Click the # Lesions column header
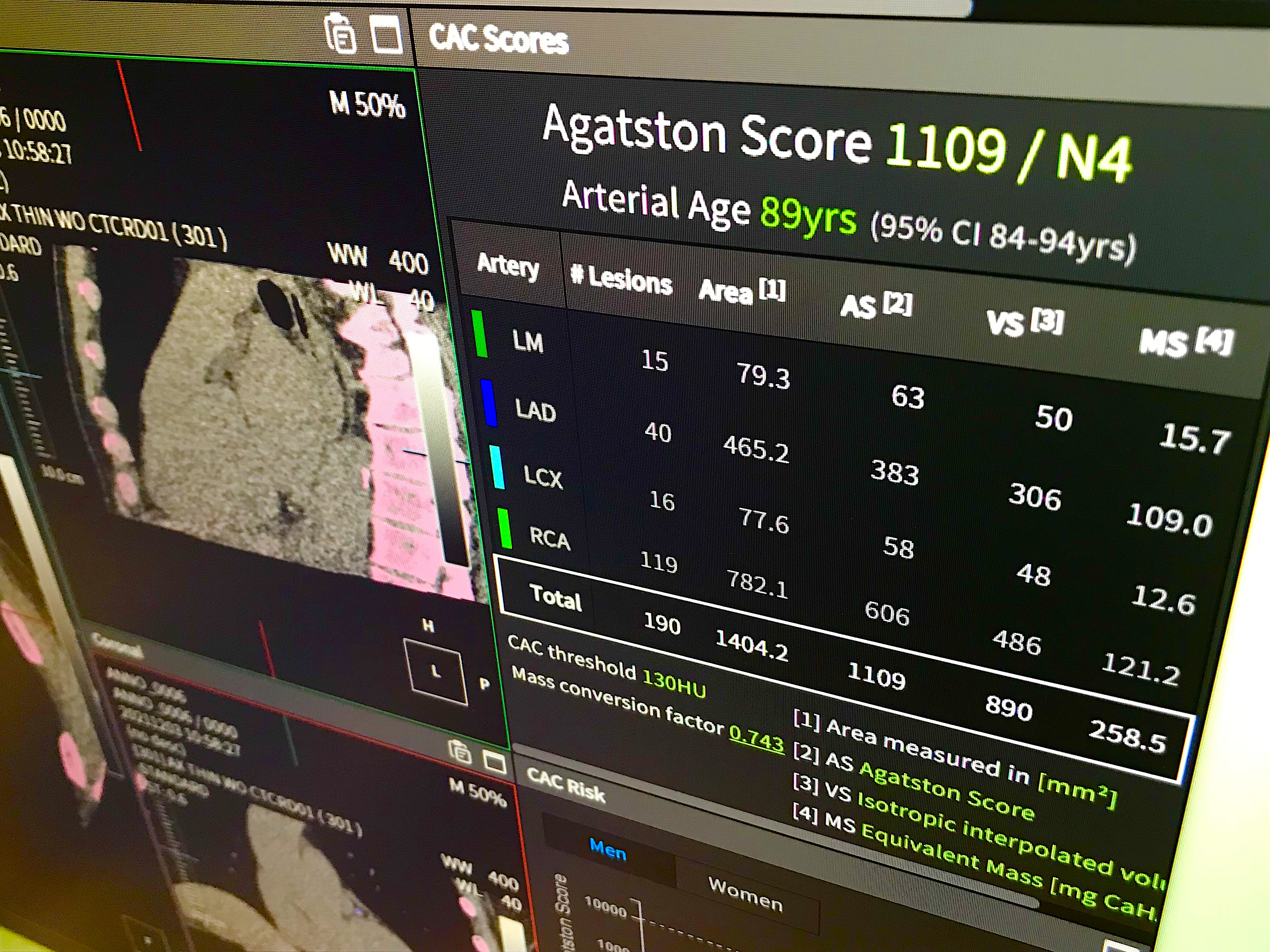 tap(621, 280)
